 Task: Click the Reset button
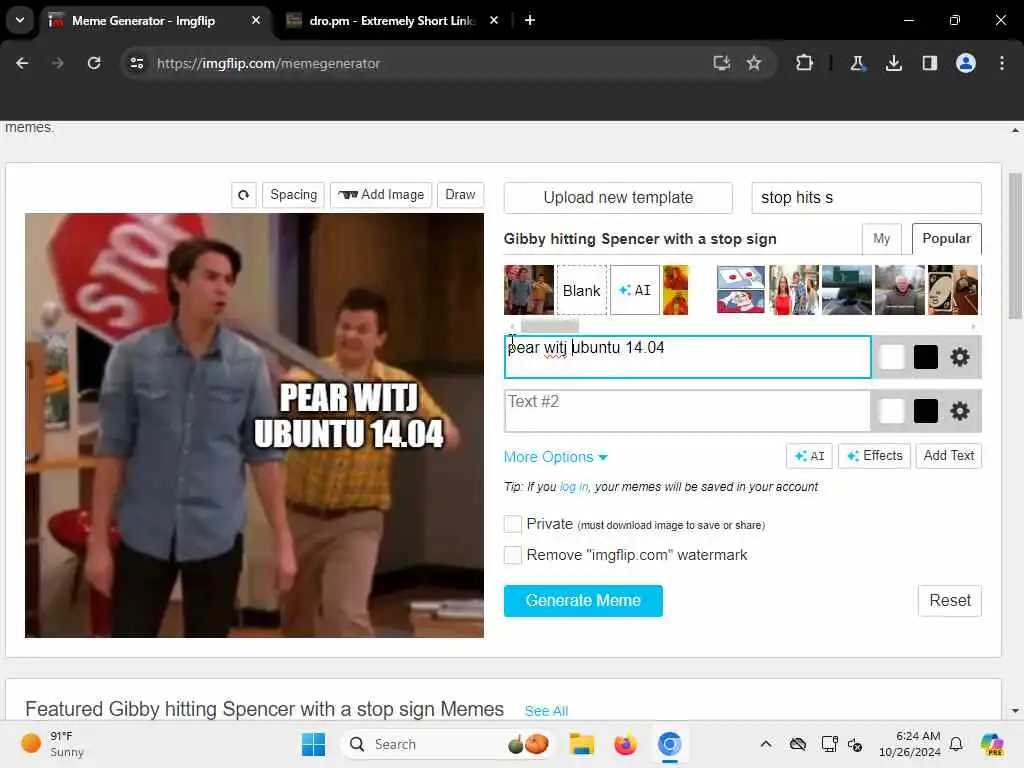950,601
